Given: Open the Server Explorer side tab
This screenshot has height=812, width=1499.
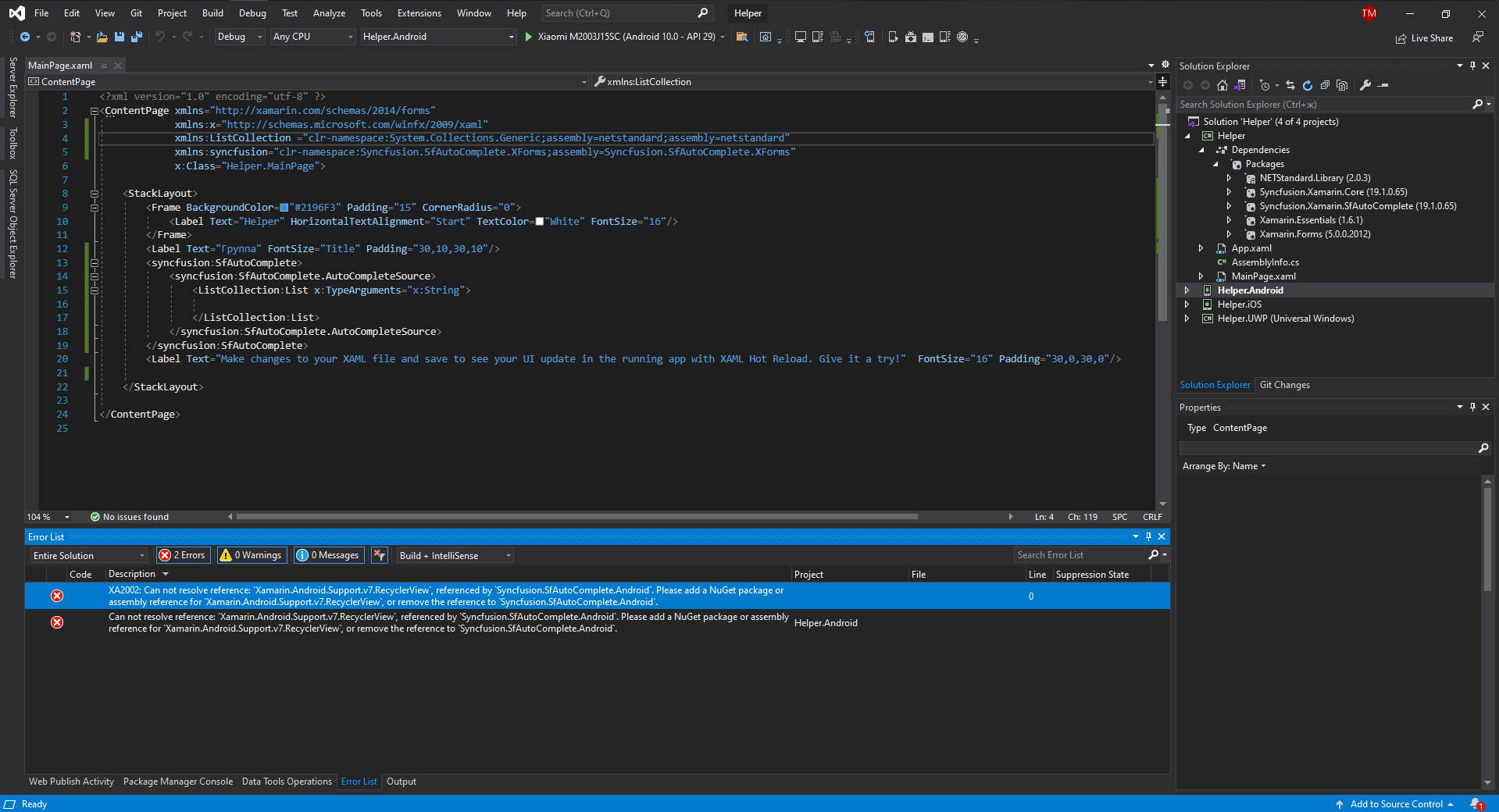Looking at the screenshot, I should coord(12,87).
